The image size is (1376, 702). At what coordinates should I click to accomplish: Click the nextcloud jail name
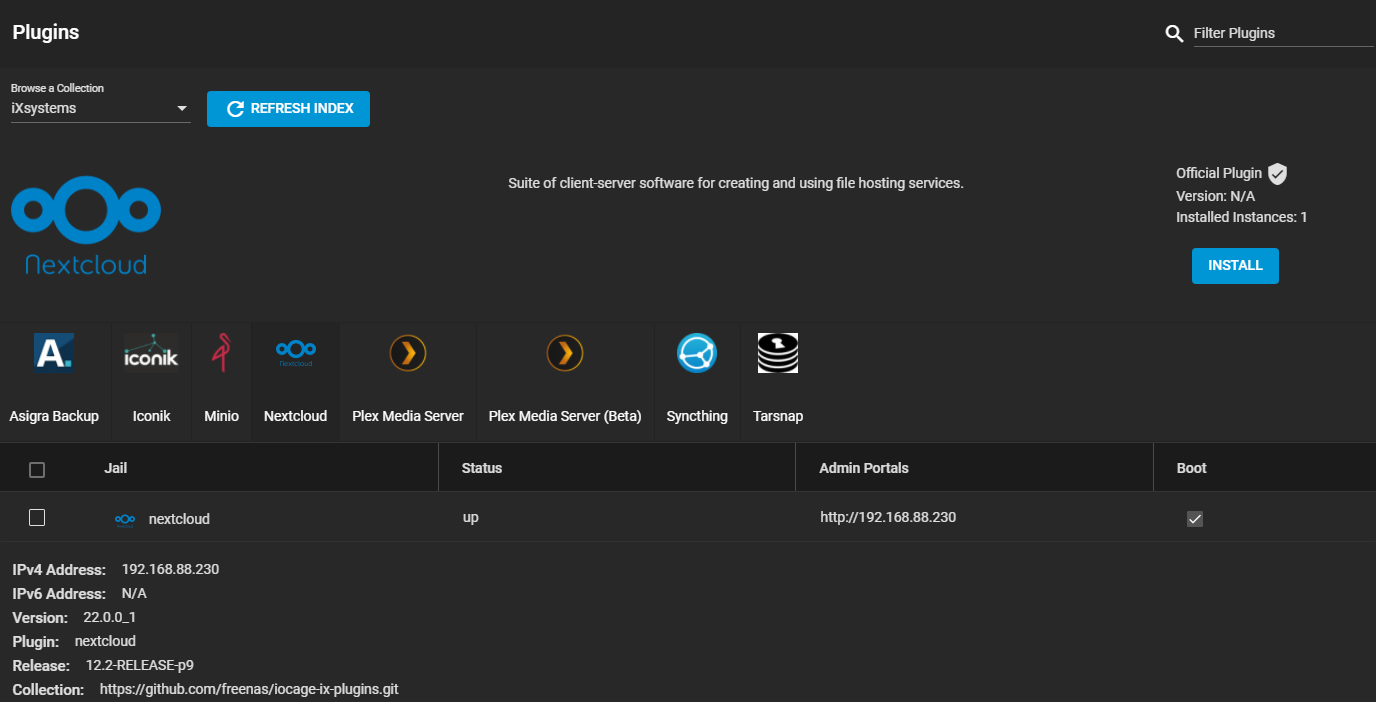click(x=179, y=519)
